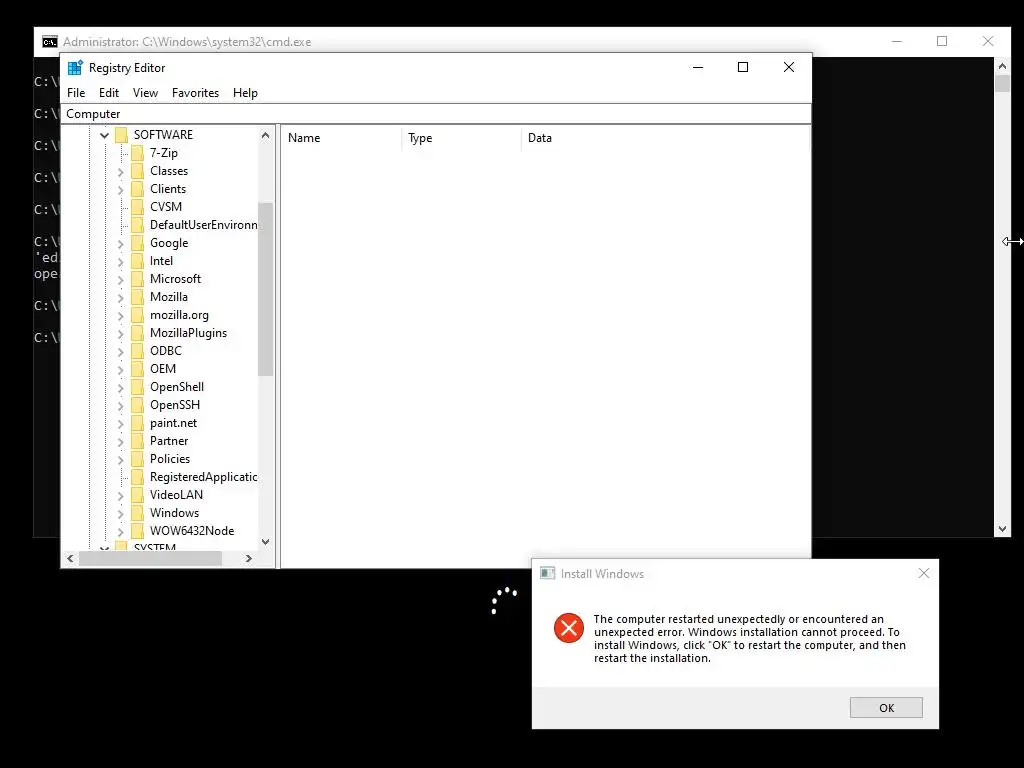Click OK in Install Windows dialog
Screen dimensions: 1024x768
[886, 708]
